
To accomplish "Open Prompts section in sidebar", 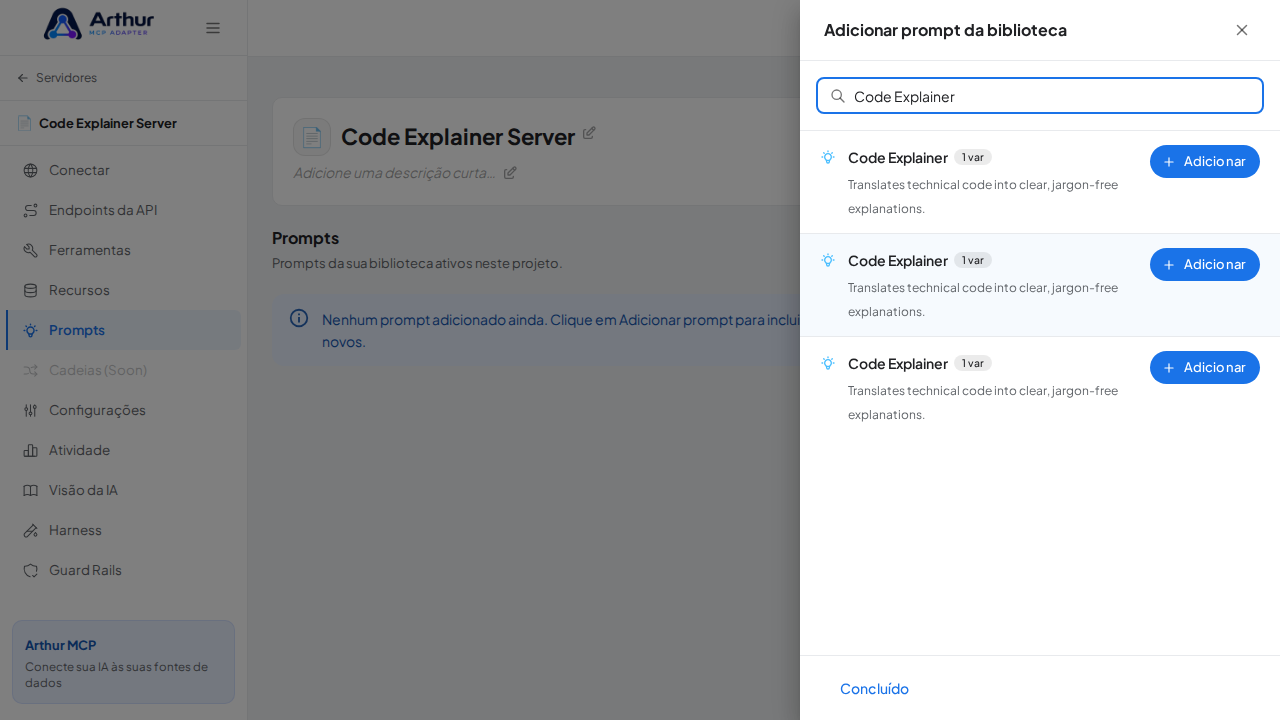I will tap(123, 330).
